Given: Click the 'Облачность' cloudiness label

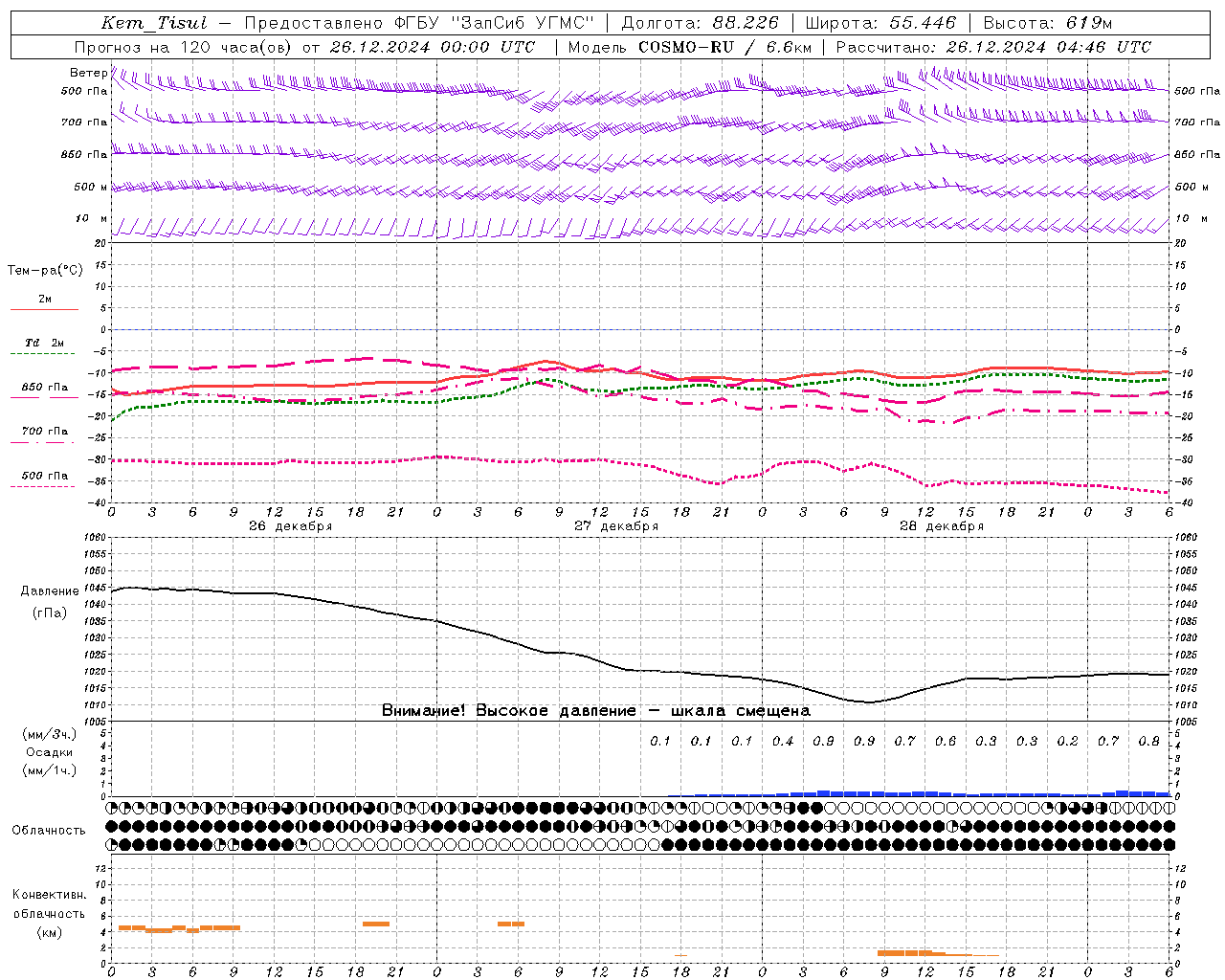Looking at the screenshot, I should (49, 830).
